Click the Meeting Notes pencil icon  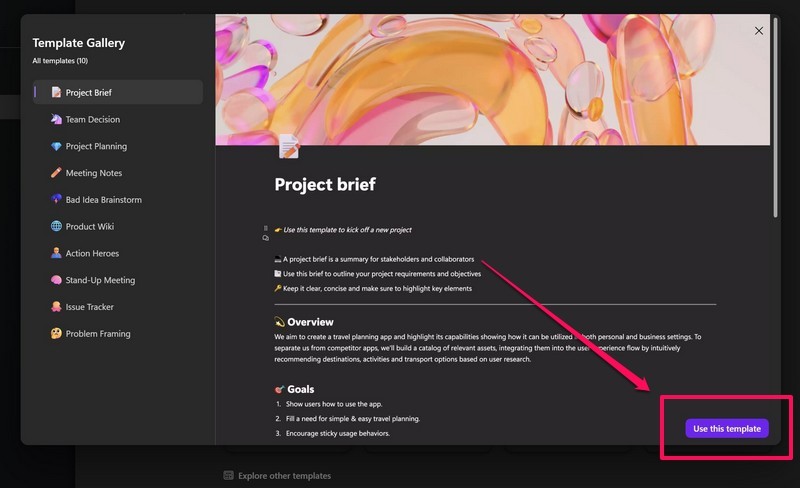[x=56, y=173]
